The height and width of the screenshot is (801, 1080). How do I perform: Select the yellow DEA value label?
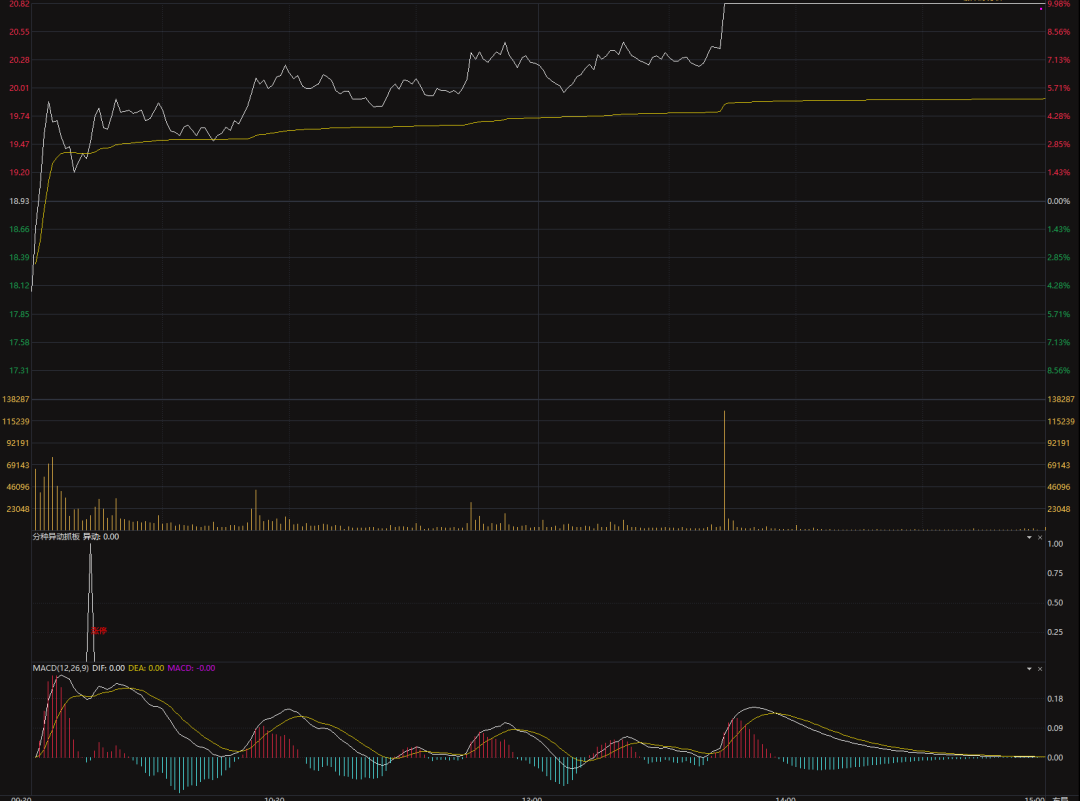coord(146,668)
